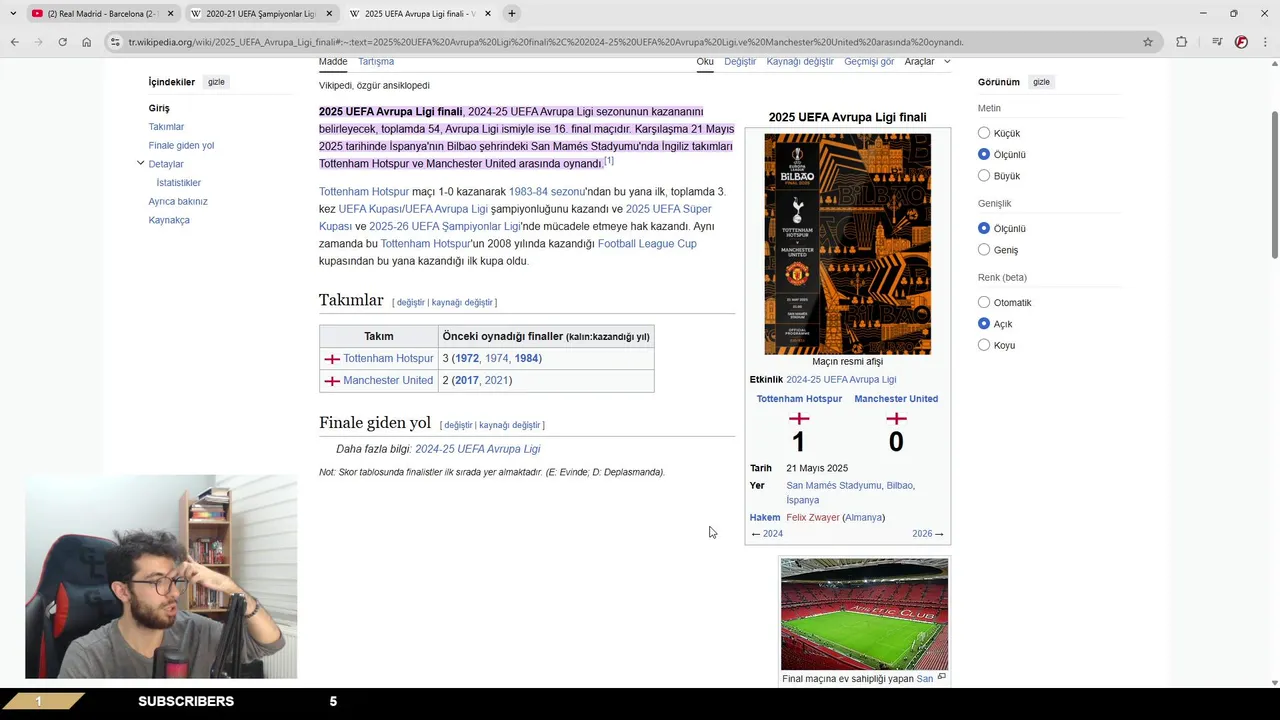Open the Tartışma talk tab
The width and height of the screenshot is (1280, 720).
pyautogui.click(x=376, y=62)
